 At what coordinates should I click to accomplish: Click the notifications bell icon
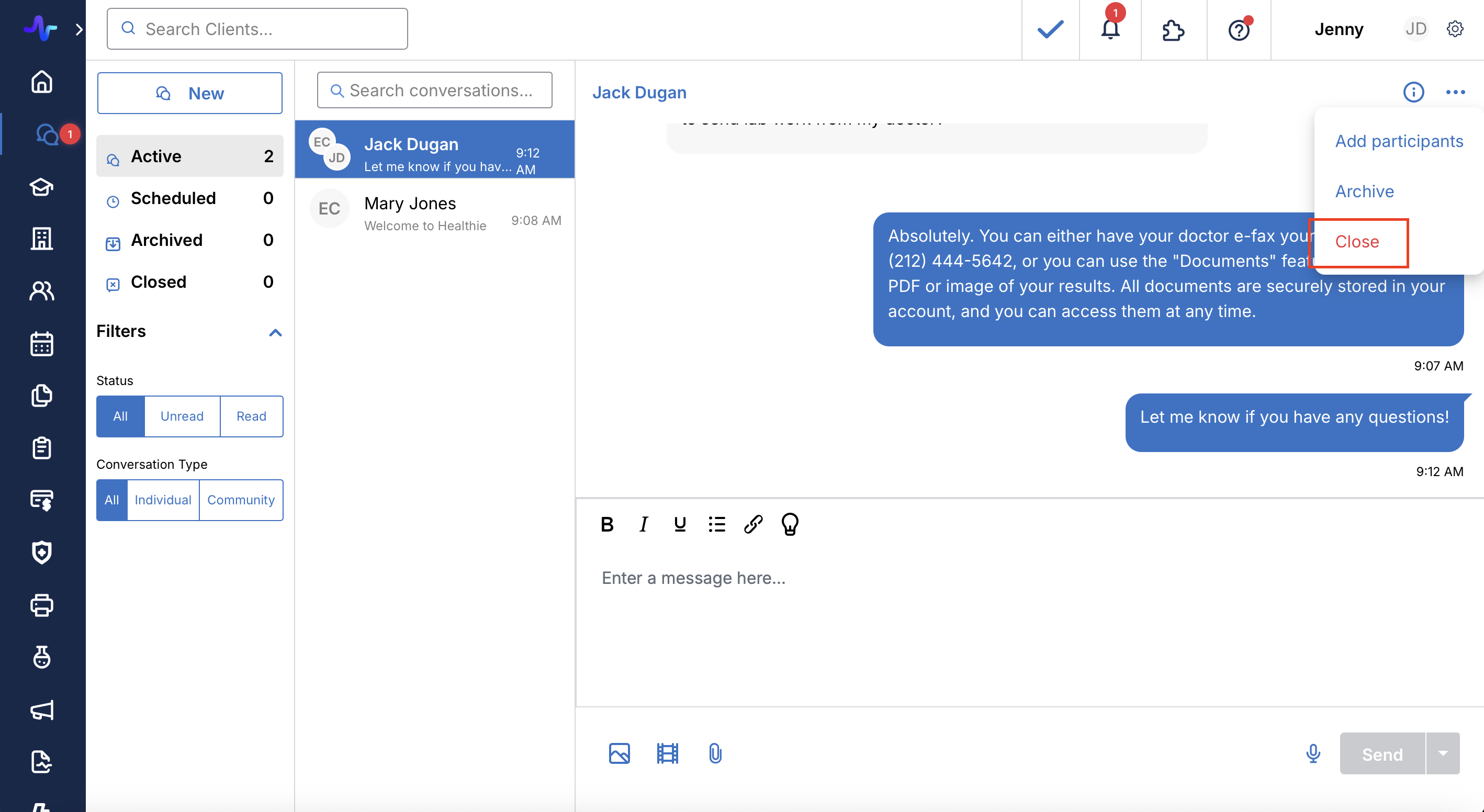1109,29
